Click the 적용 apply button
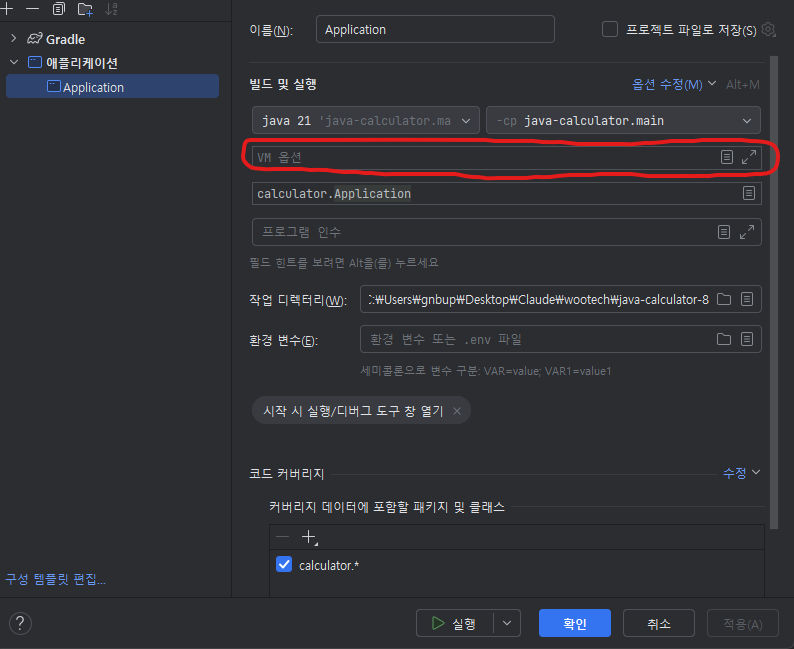 tap(742, 623)
